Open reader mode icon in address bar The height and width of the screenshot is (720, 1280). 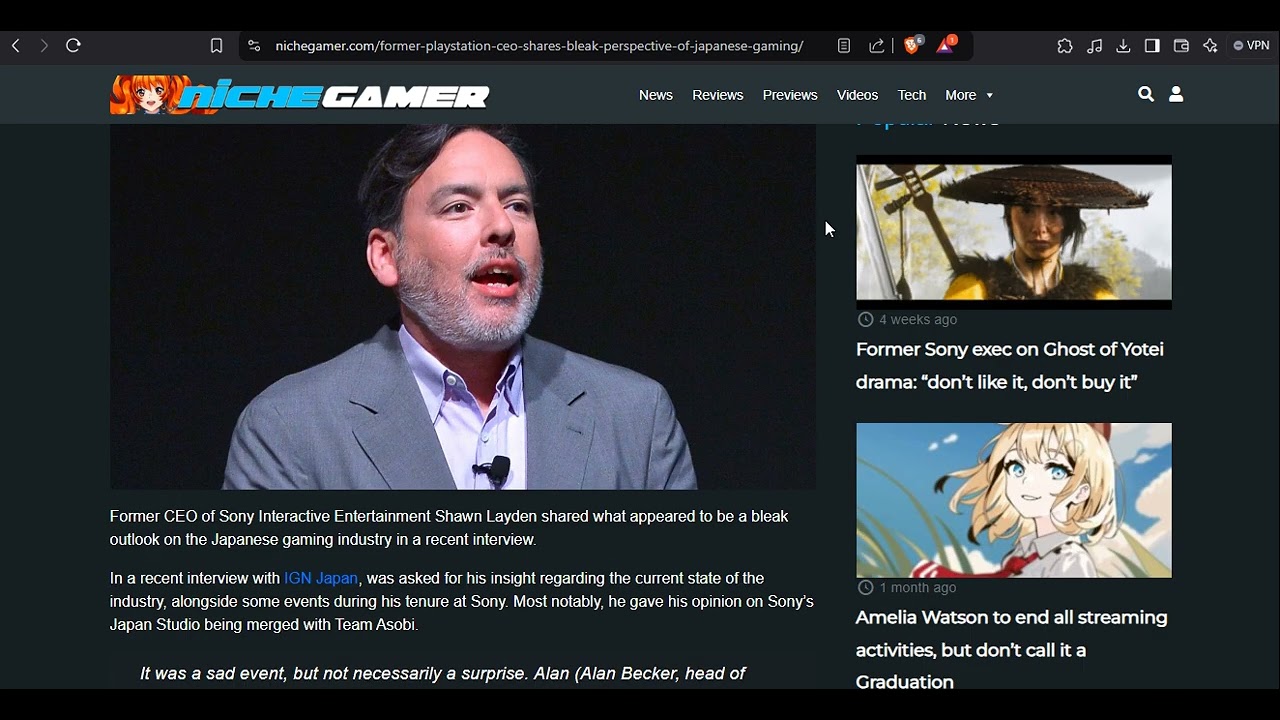(x=844, y=46)
